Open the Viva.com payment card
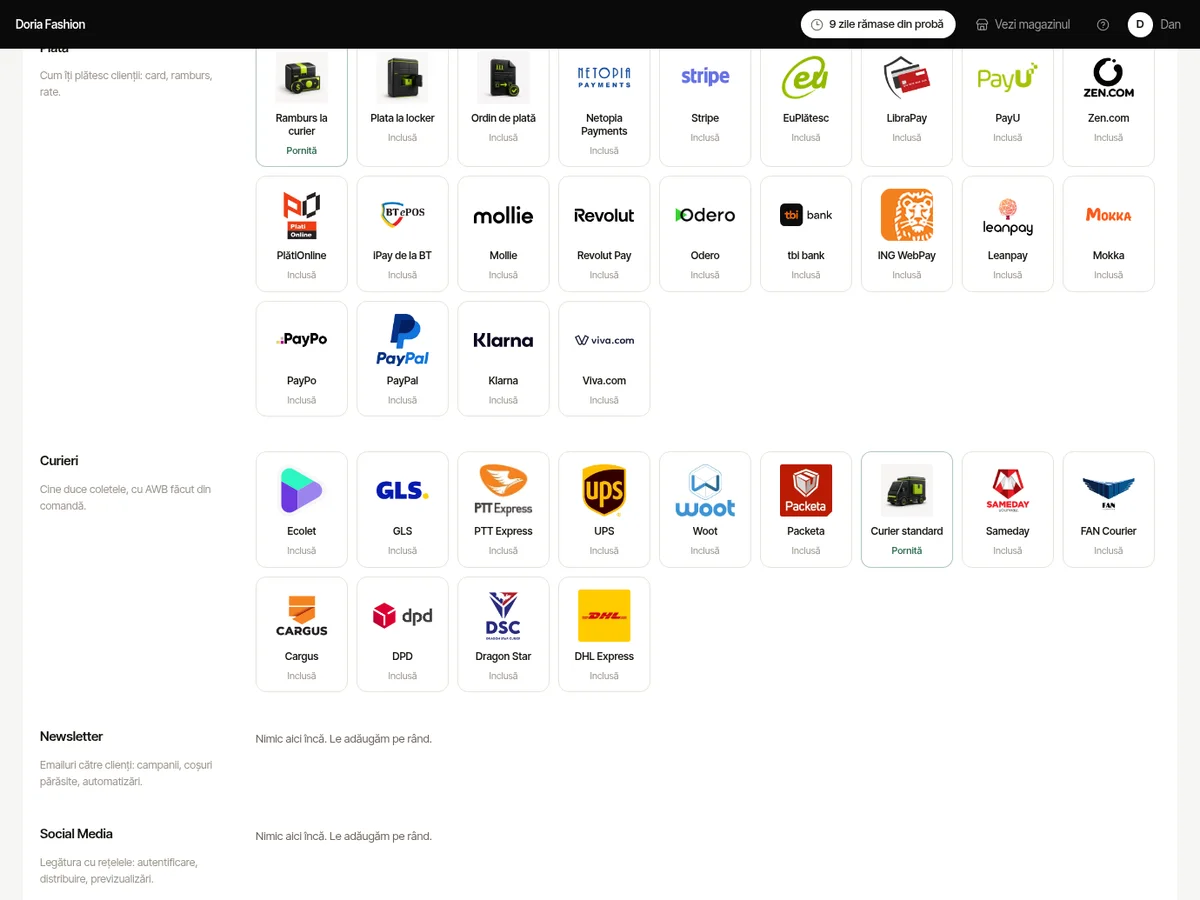1200x900 pixels. click(604, 359)
